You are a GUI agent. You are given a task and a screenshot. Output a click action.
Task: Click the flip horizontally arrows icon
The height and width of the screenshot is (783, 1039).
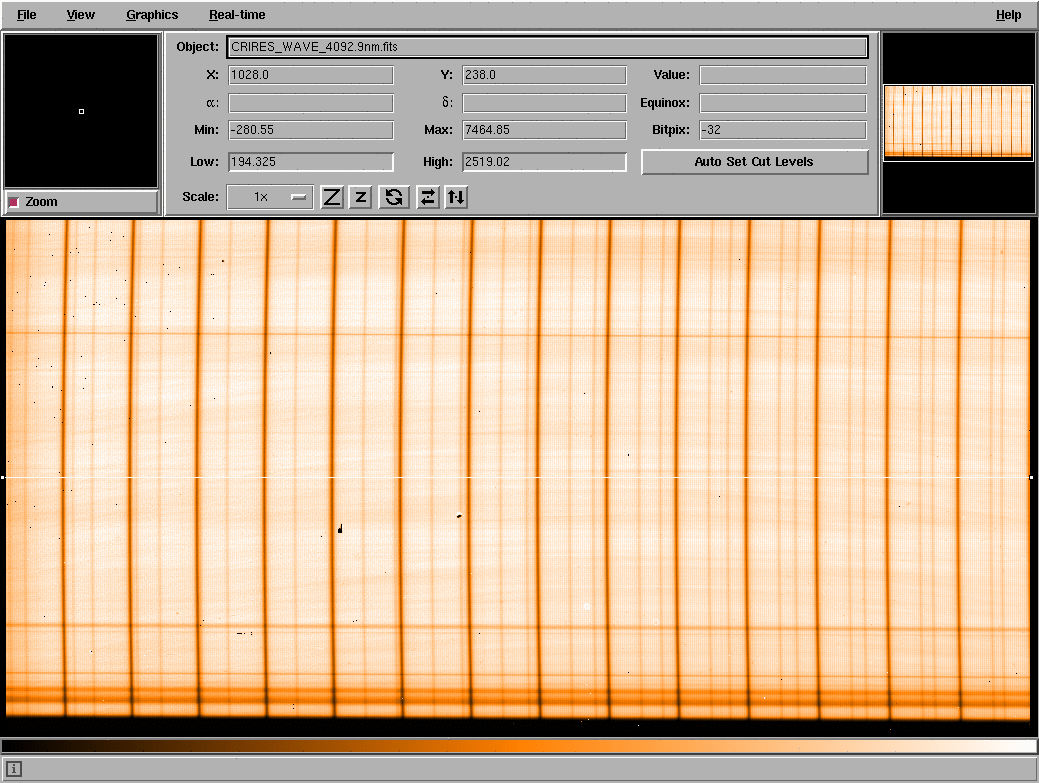[x=428, y=197]
